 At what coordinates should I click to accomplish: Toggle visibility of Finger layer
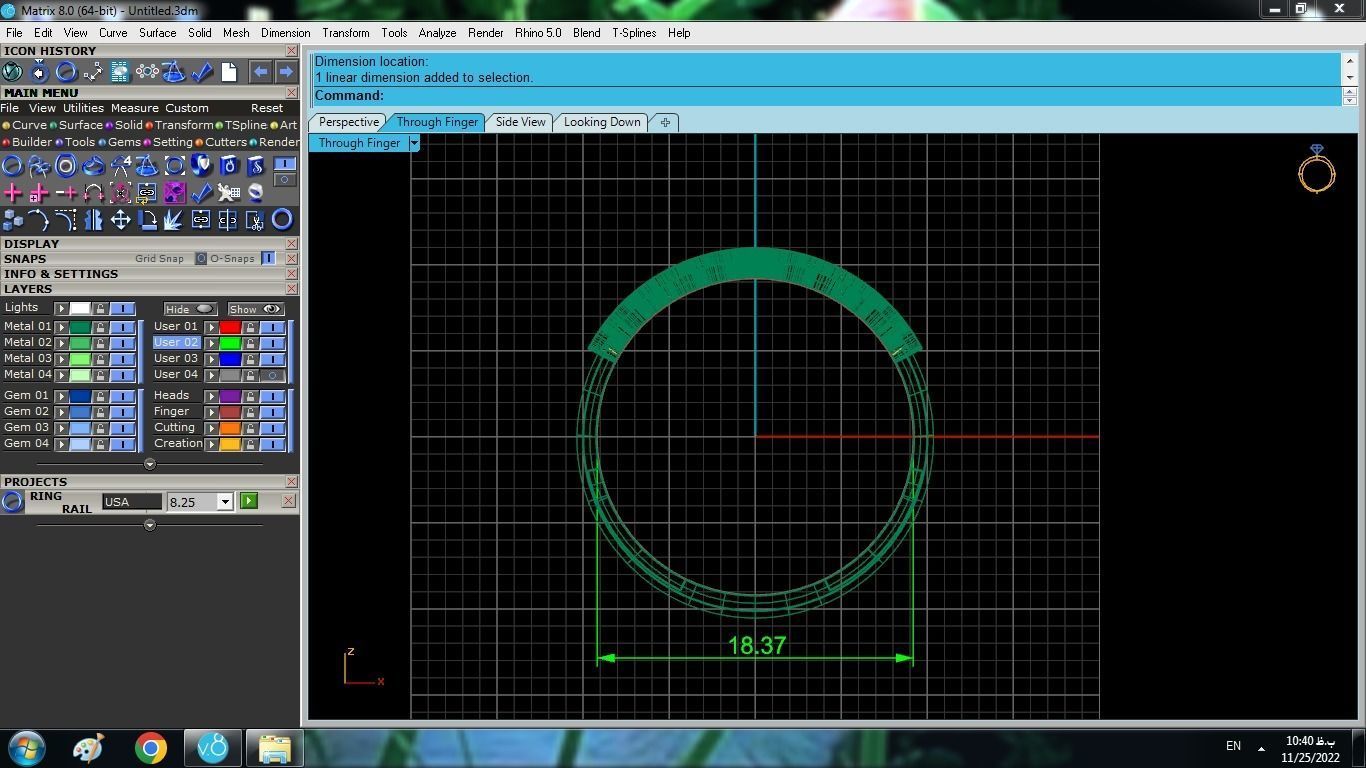(272, 412)
